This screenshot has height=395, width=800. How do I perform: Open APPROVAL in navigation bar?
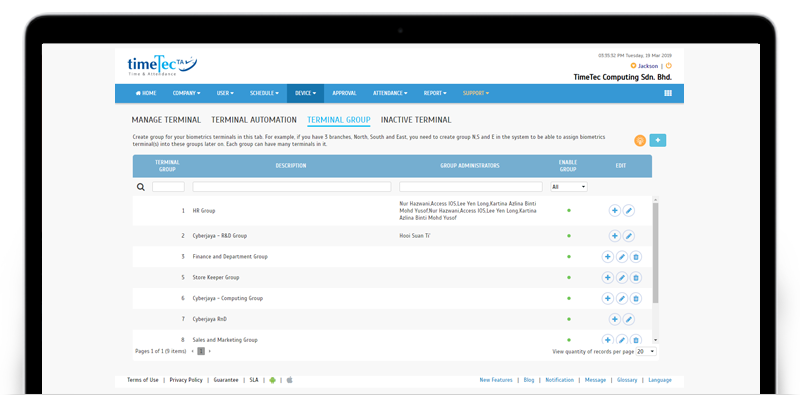(344, 93)
